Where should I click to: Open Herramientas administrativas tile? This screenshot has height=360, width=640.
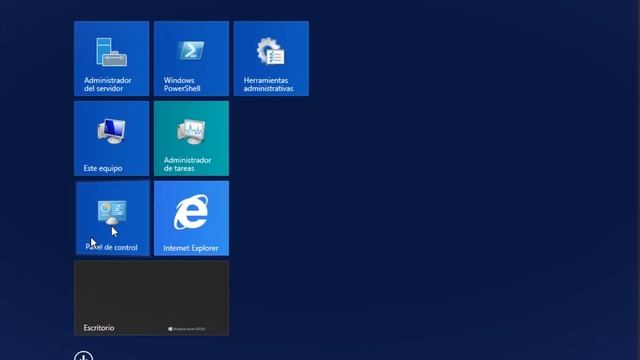coord(271,59)
